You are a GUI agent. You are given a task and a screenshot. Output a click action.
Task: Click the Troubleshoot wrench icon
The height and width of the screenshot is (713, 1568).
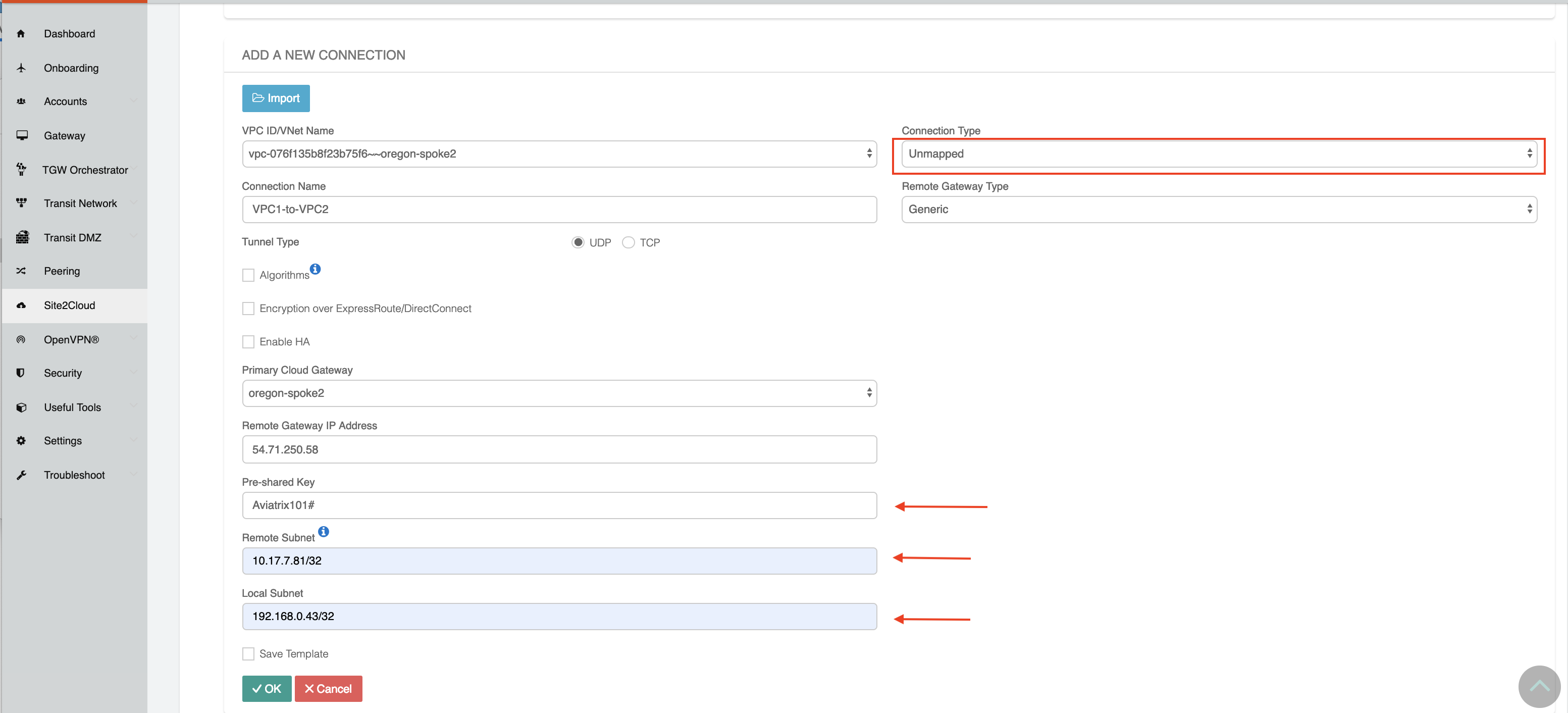click(x=21, y=475)
